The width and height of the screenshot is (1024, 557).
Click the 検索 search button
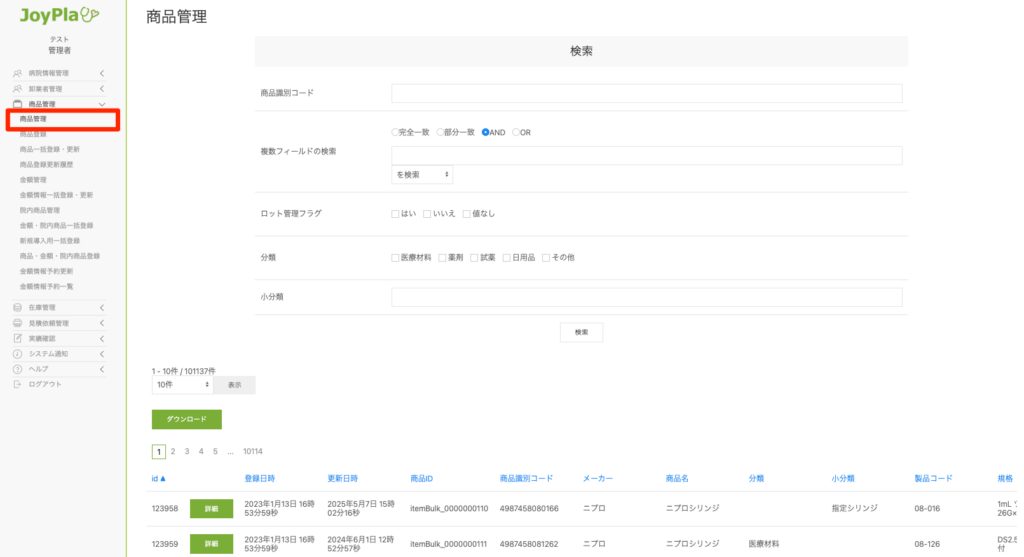pyautogui.click(x=581, y=332)
